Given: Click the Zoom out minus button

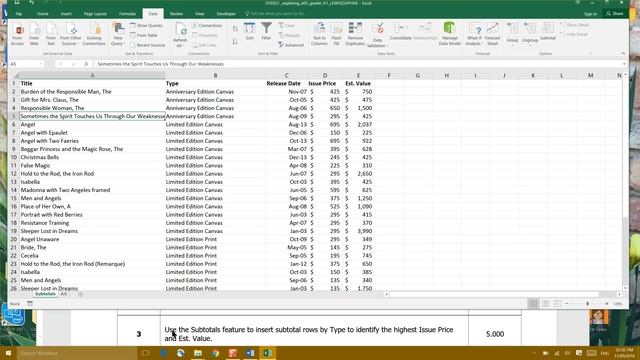Looking at the screenshot, I should pyautogui.click(x=567, y=304).
